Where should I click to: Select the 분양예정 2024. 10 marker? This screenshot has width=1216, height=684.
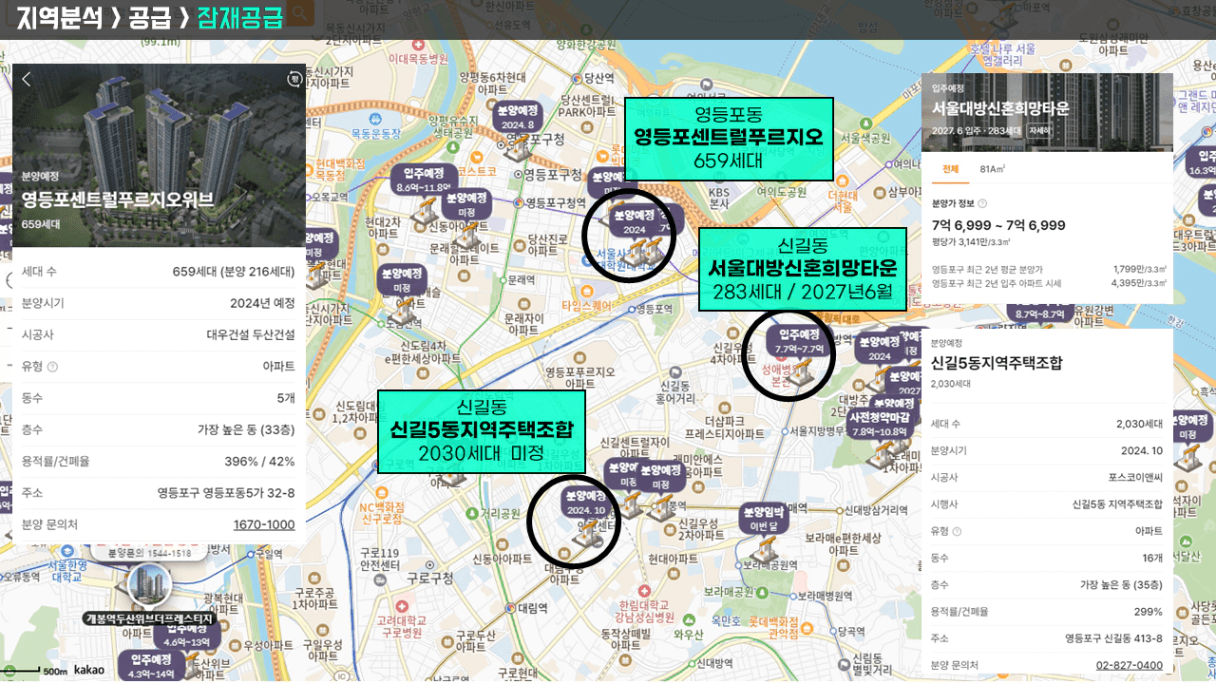coord(586,503)
